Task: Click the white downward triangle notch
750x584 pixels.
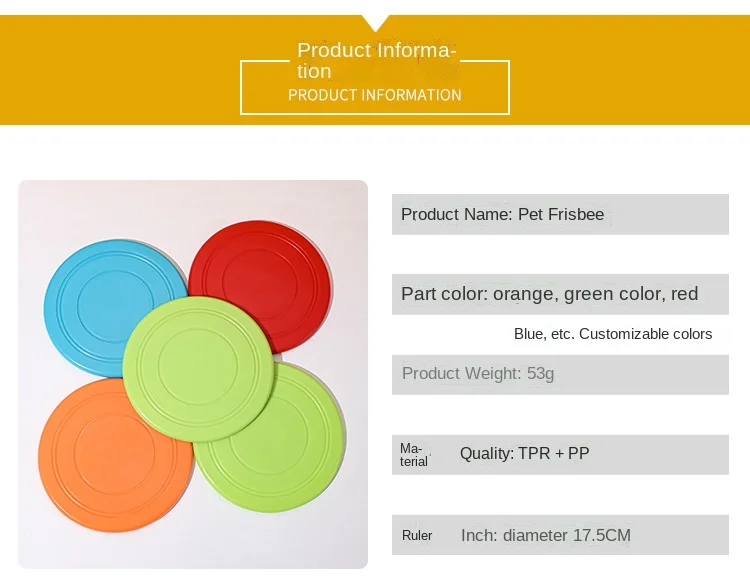Action: pos(375,22)
